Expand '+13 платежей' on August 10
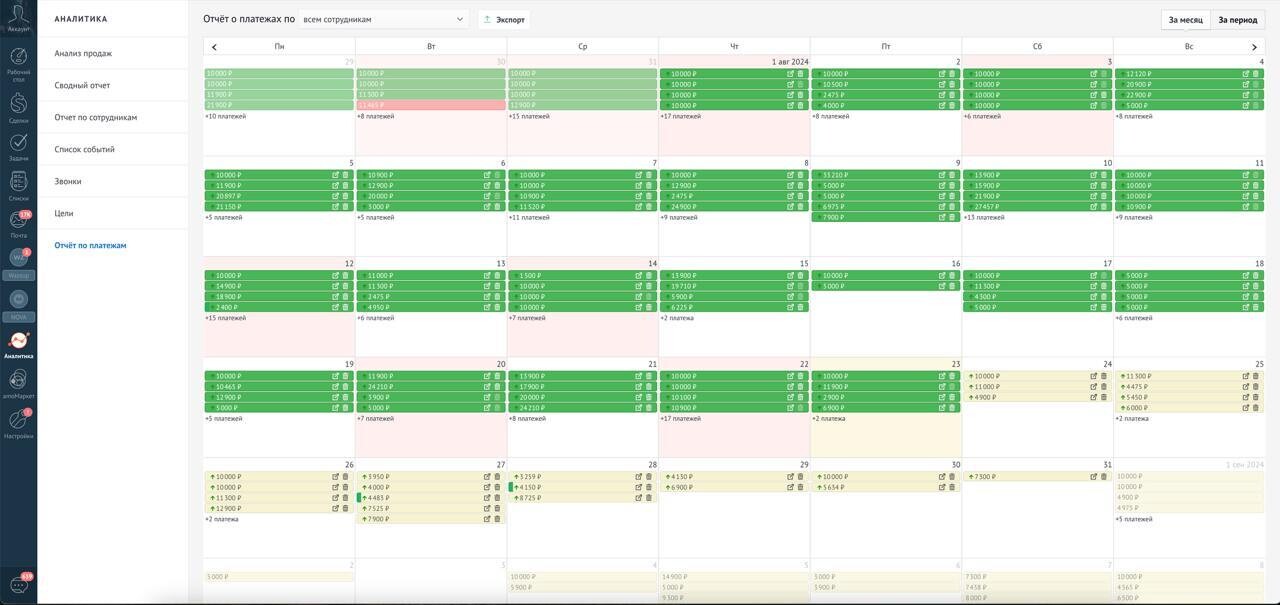This screenshot has width=1280, height=605. click(x=984, y=217)
